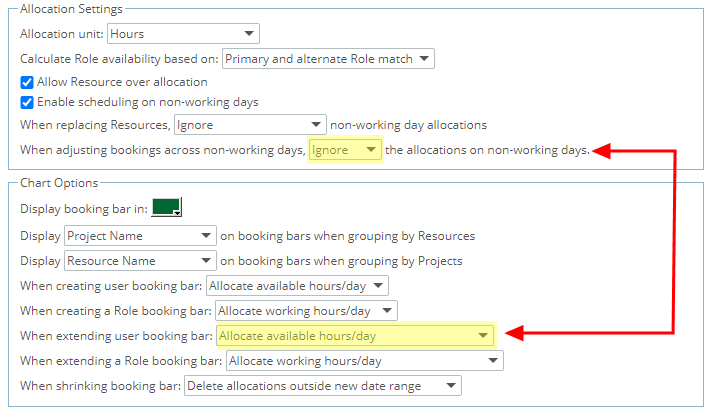Screen dimensions: 717x411
Task: Open the Resource Name display dropdown
Action: coord(140,261)
